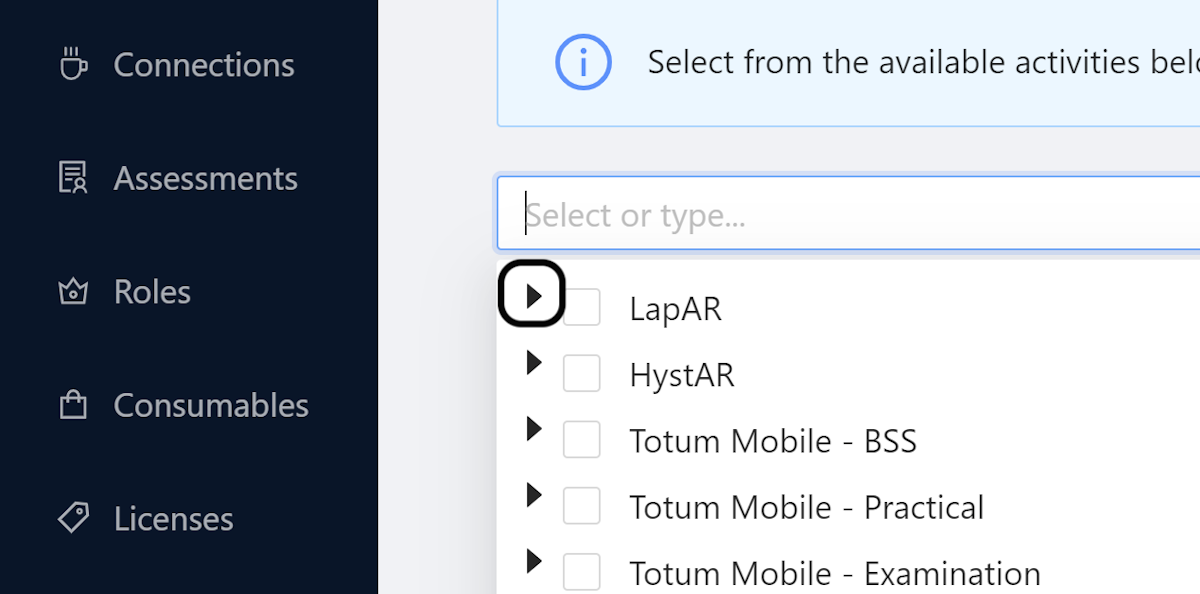Expand the Totum Mobile - BSS arrow

point(533,429)
